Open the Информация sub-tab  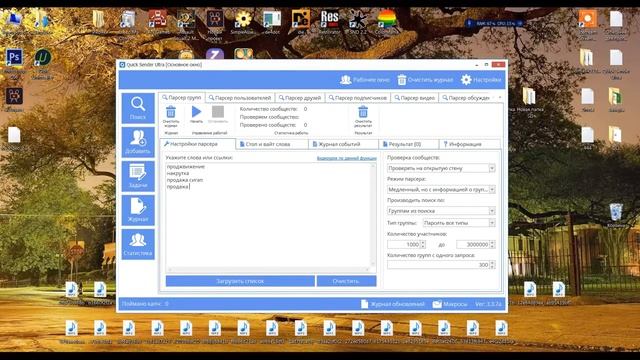(x=469, y=144)
